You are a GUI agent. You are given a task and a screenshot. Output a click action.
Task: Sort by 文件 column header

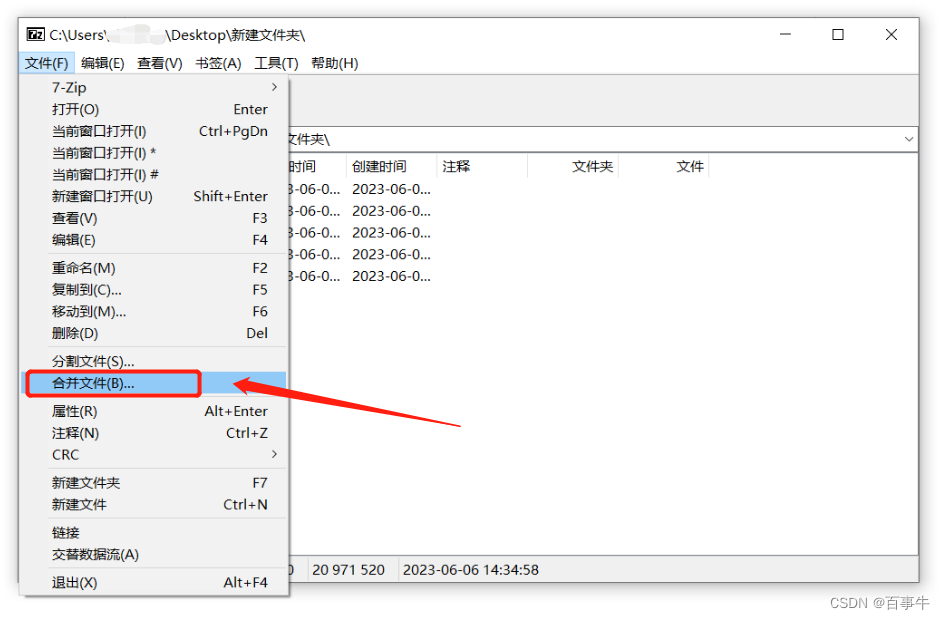pos(664,166)
